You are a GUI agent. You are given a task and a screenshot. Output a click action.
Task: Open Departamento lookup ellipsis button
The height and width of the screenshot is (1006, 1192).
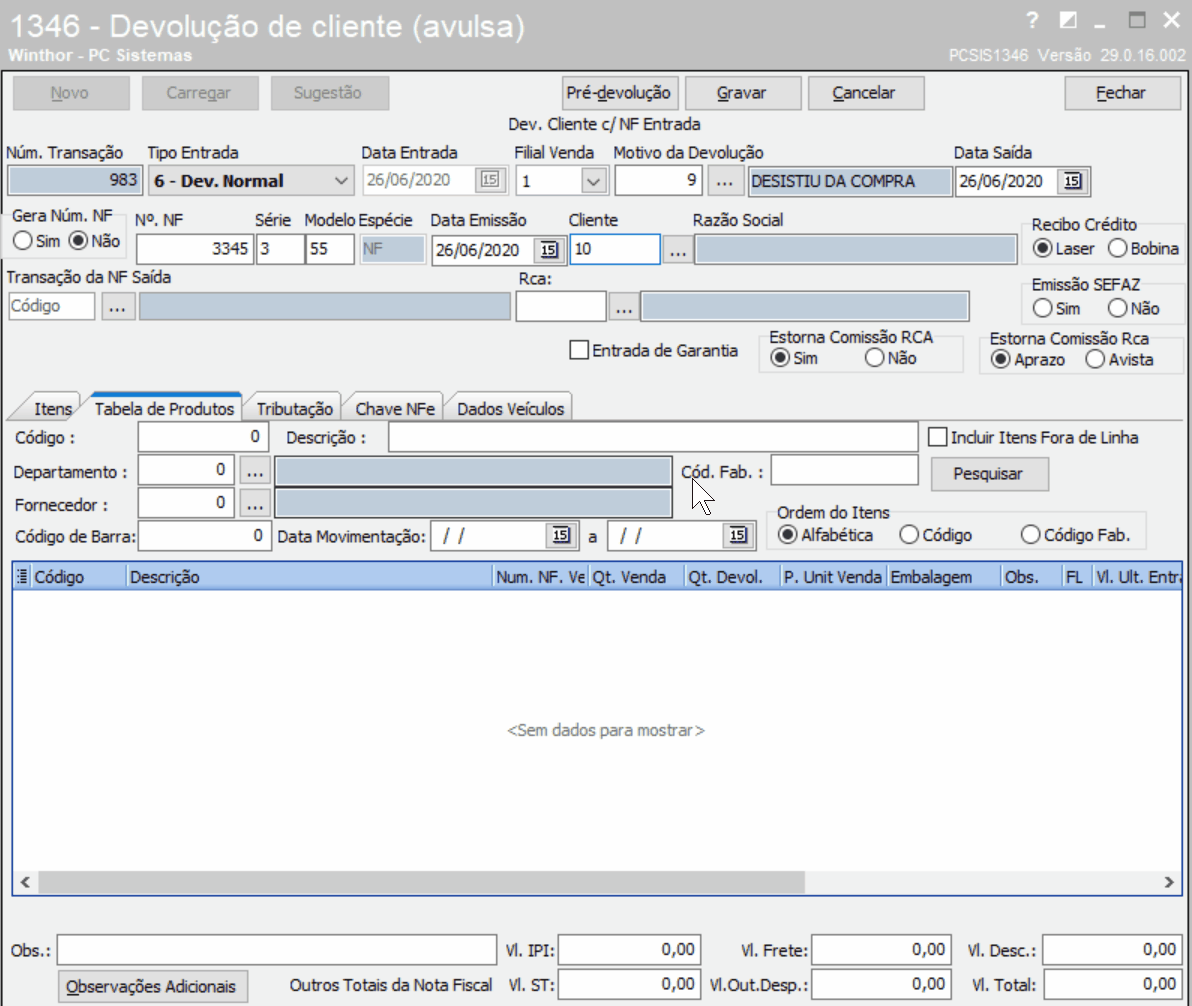coord(255,471)
